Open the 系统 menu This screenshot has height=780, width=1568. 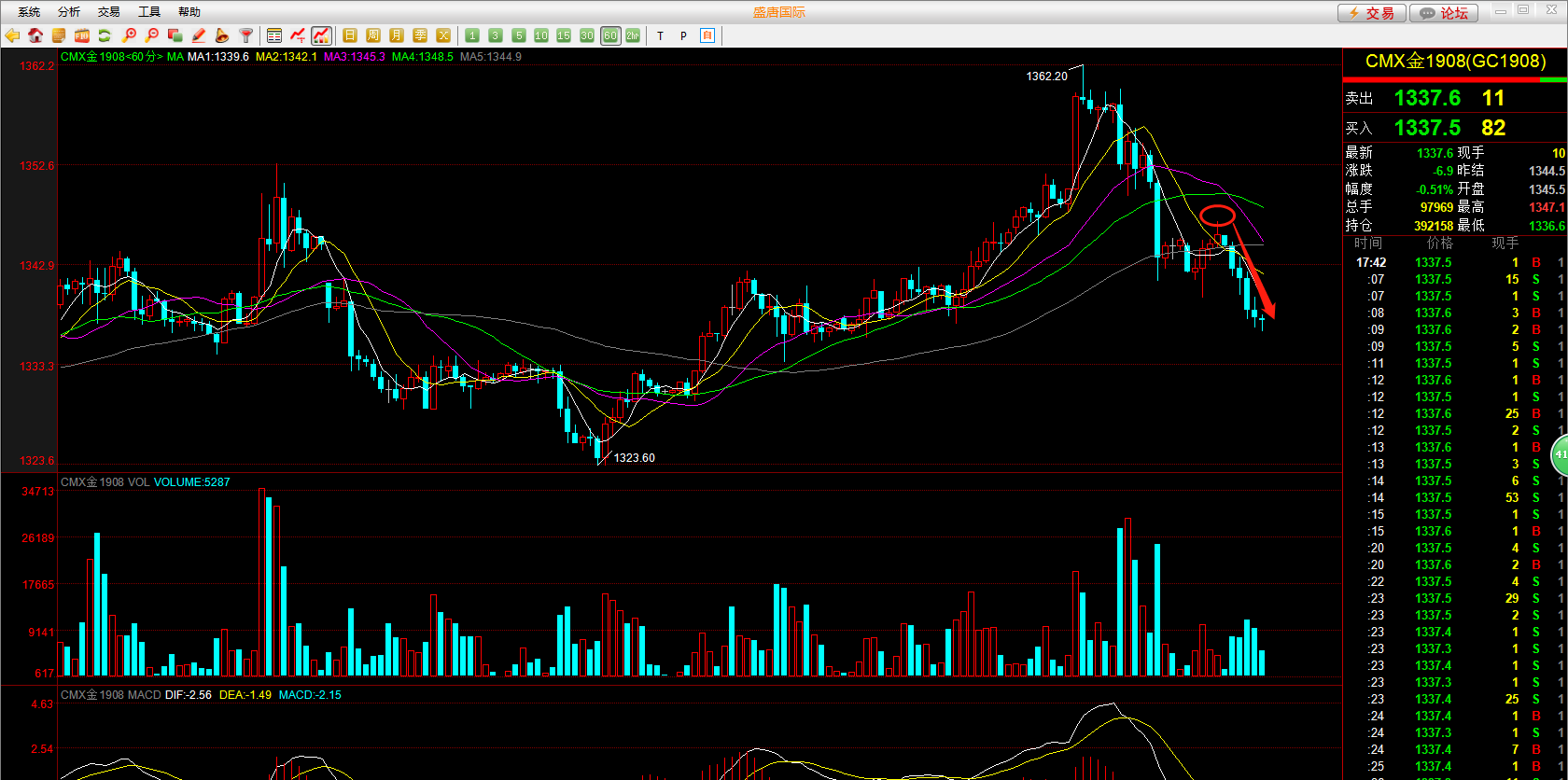29,12
